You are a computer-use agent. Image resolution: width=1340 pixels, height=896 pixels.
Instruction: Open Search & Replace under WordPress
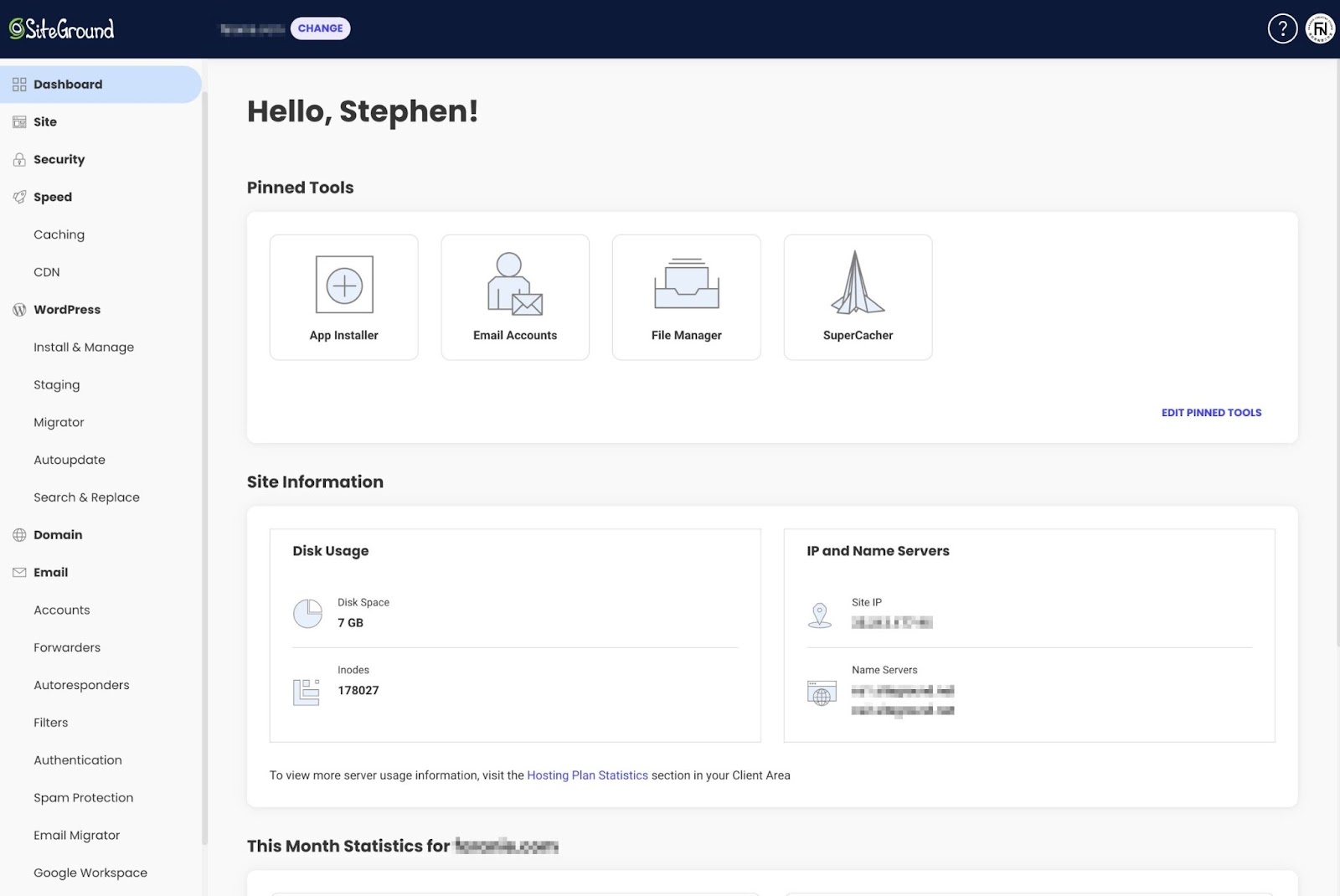86,497
